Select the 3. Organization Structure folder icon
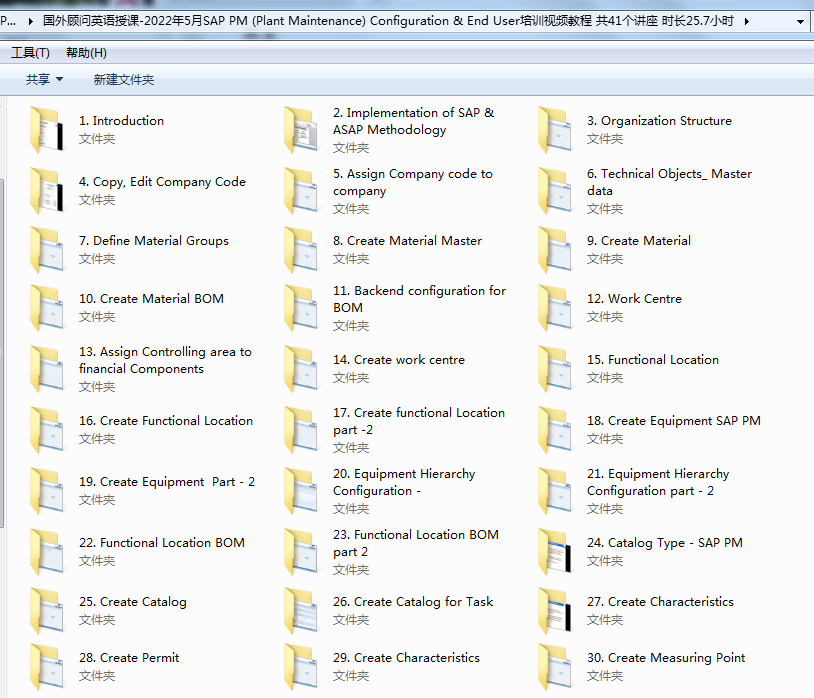 555,130
